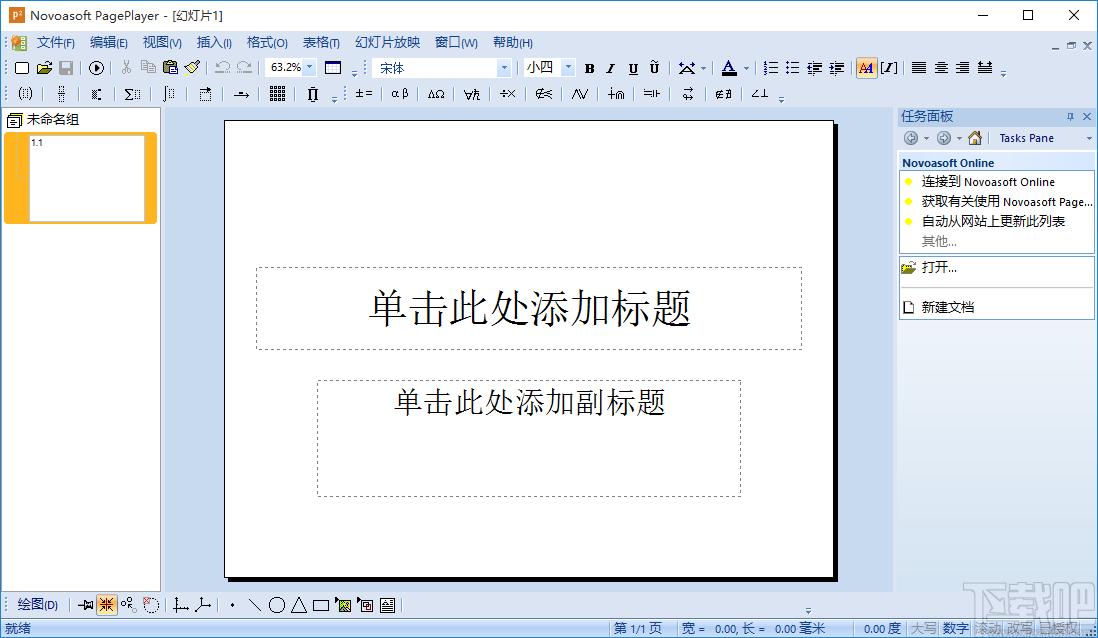Open the Tasks Pane dropdown arrow
Image resolution: width=1098 pixels, height=638 pixels.
coord(1089,138)
